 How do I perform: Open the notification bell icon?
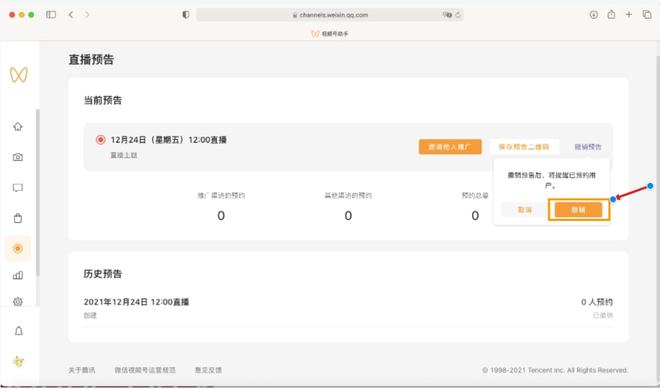pos(19,331)
